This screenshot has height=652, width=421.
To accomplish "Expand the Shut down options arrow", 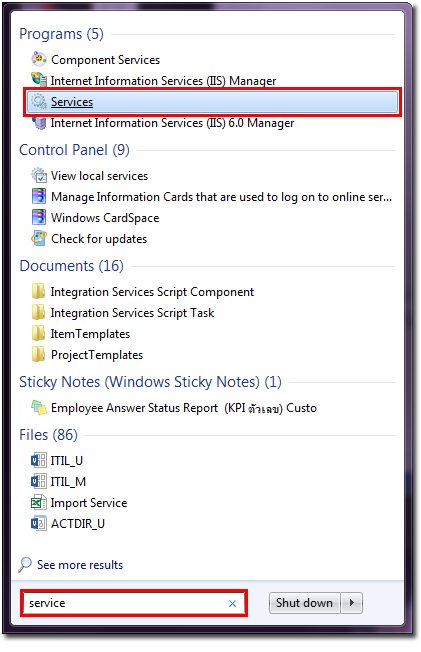I will point(352,603).
